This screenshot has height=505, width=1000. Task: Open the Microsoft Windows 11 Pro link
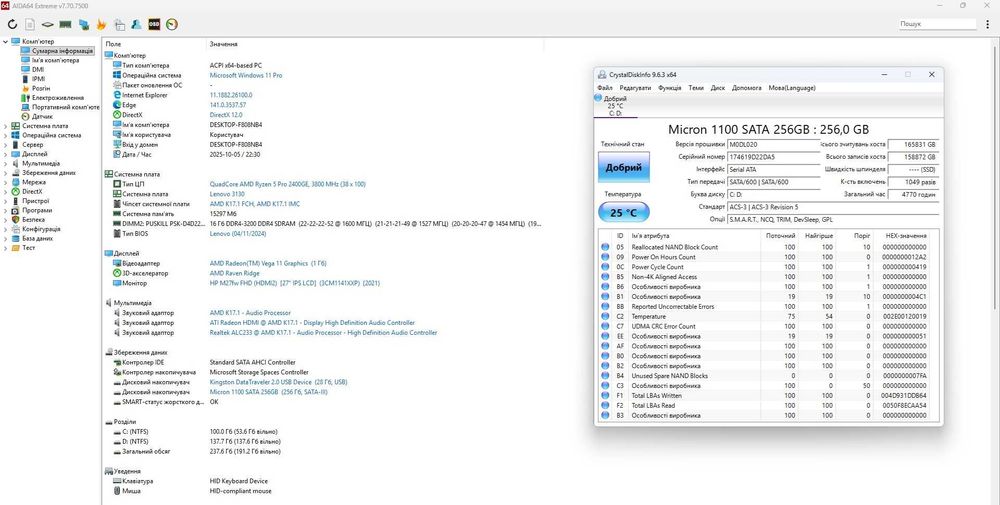246,75
